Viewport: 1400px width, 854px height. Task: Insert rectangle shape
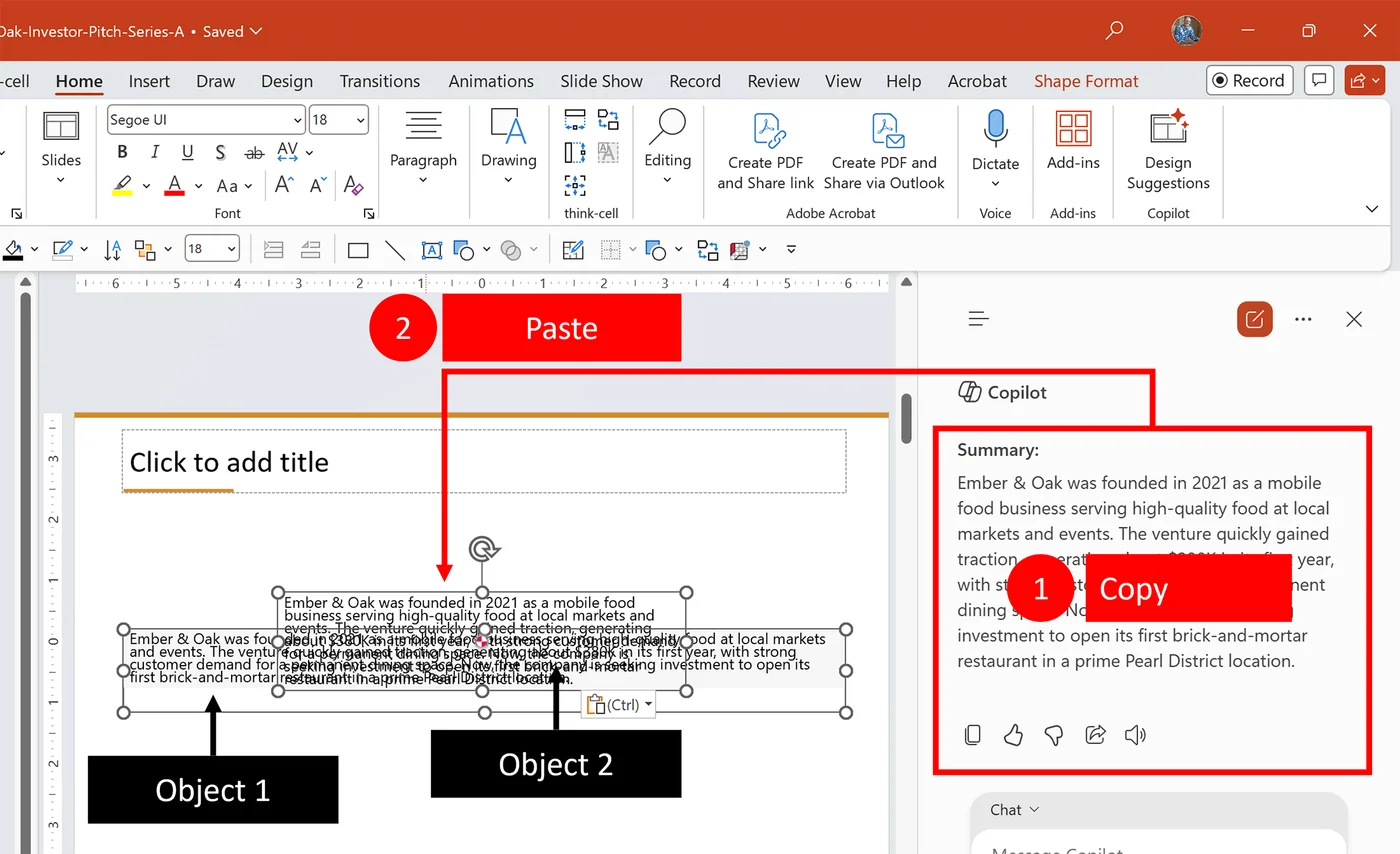pyautogui.click(x=358, y=250)
